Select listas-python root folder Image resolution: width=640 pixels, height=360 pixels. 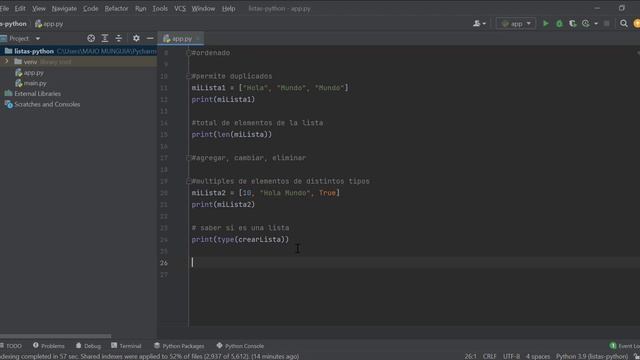click(34, 51)
